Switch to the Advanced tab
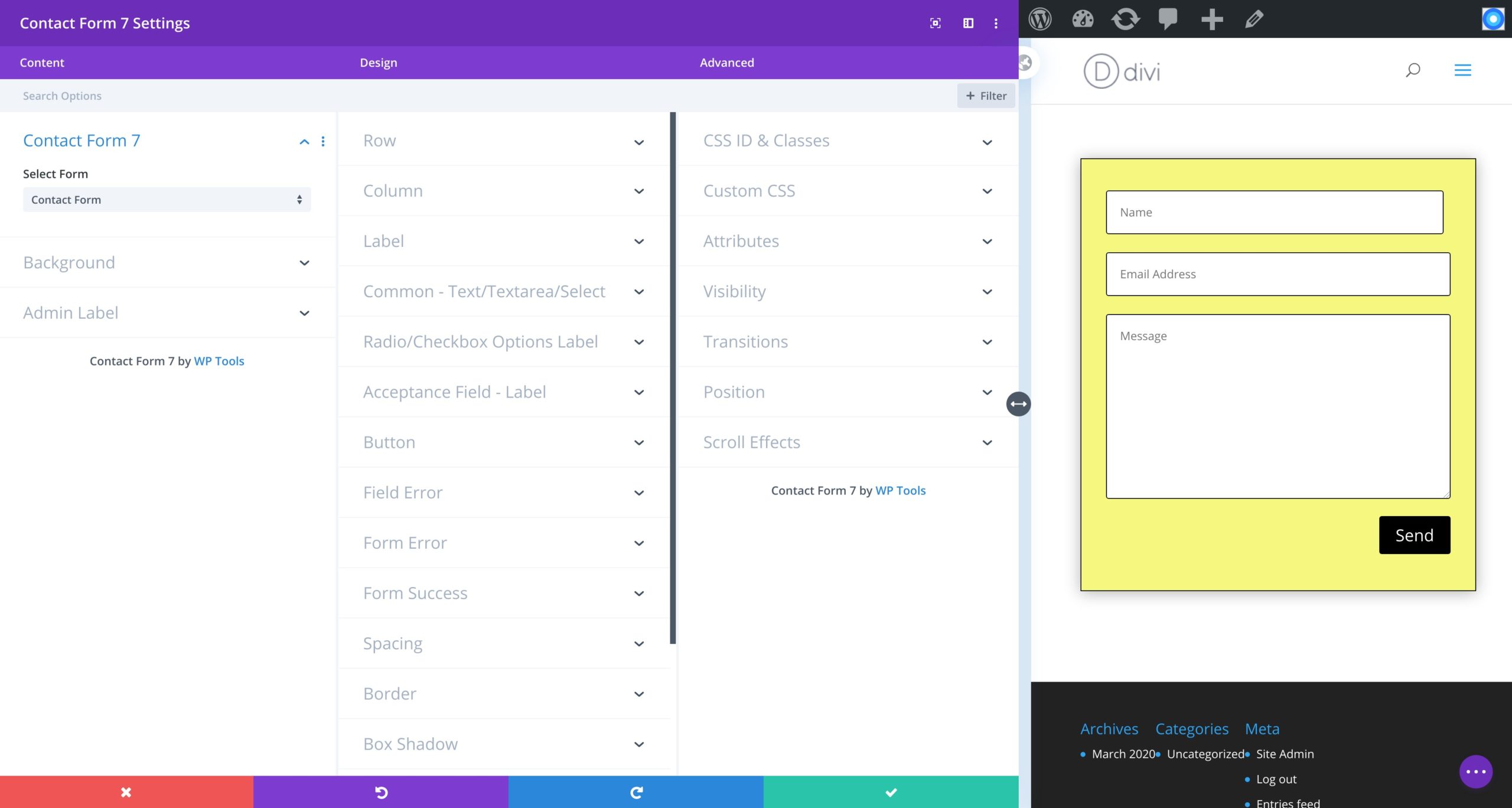 pyautogui.click(x=726, y=62)
